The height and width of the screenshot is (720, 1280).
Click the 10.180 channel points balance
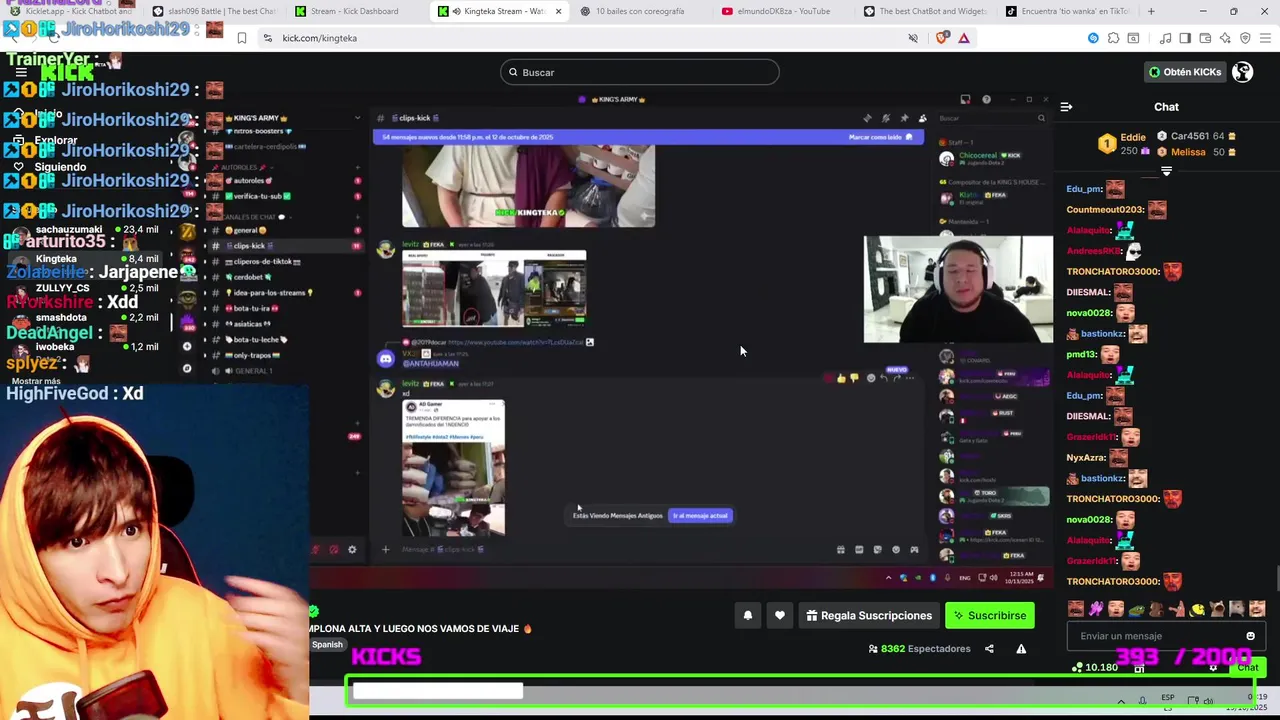click(1095, 667)
